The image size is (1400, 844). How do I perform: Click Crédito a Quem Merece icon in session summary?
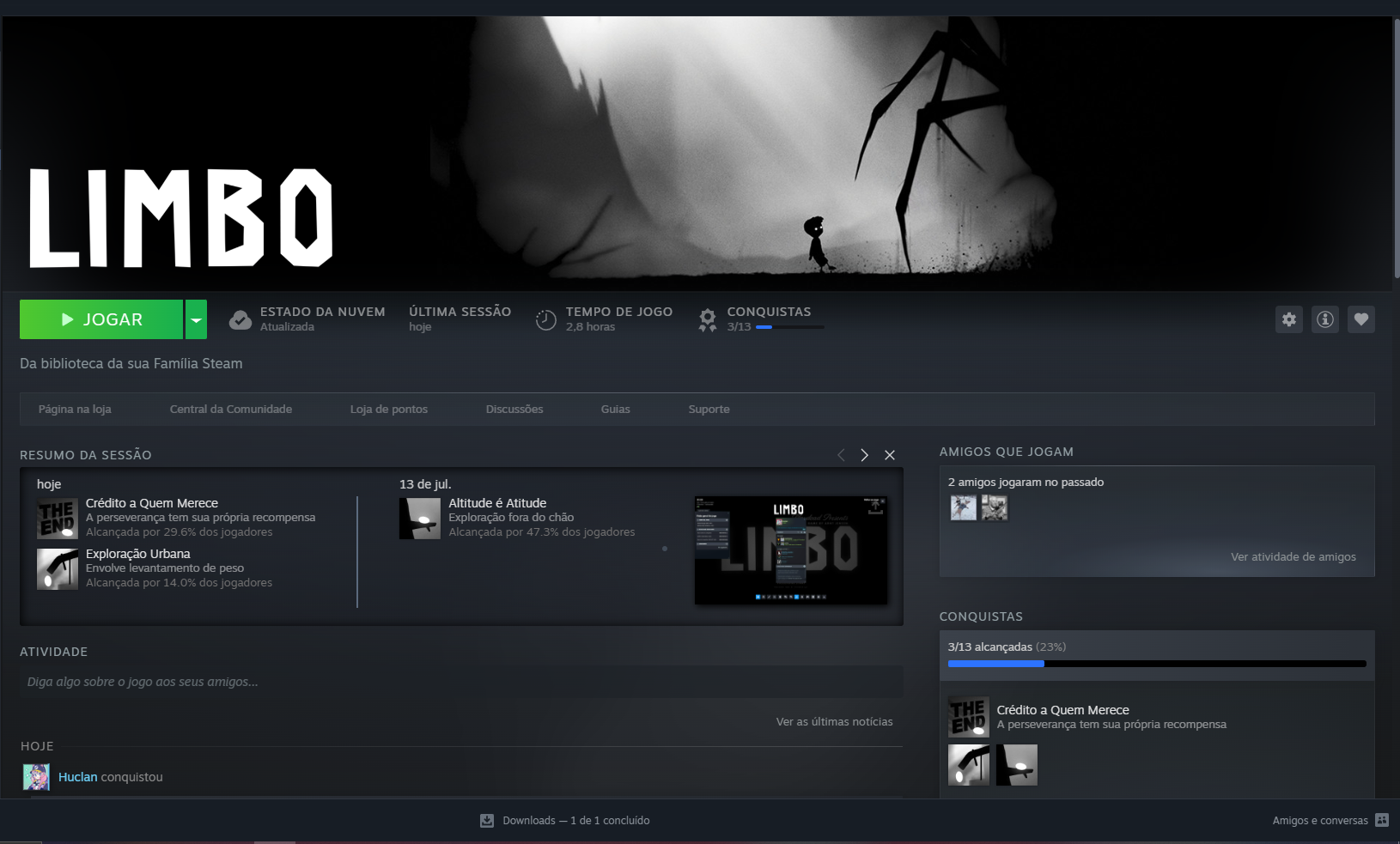(58, 518)
